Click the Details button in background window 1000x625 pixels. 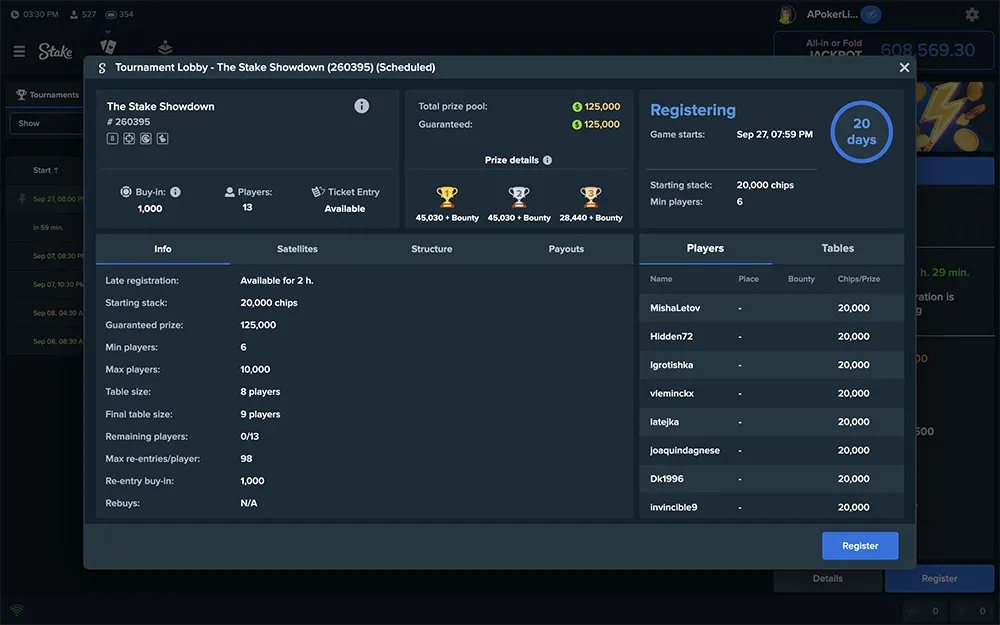pos(828,578)
